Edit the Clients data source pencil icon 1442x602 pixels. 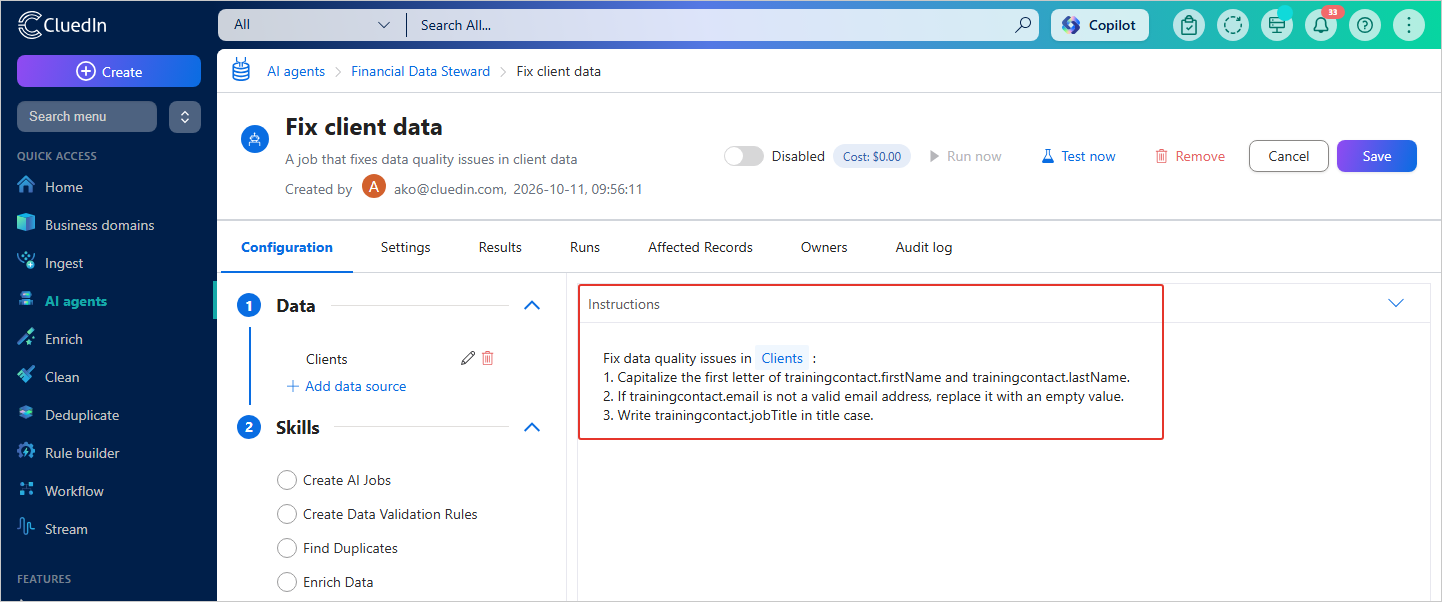tap(467, 358)
